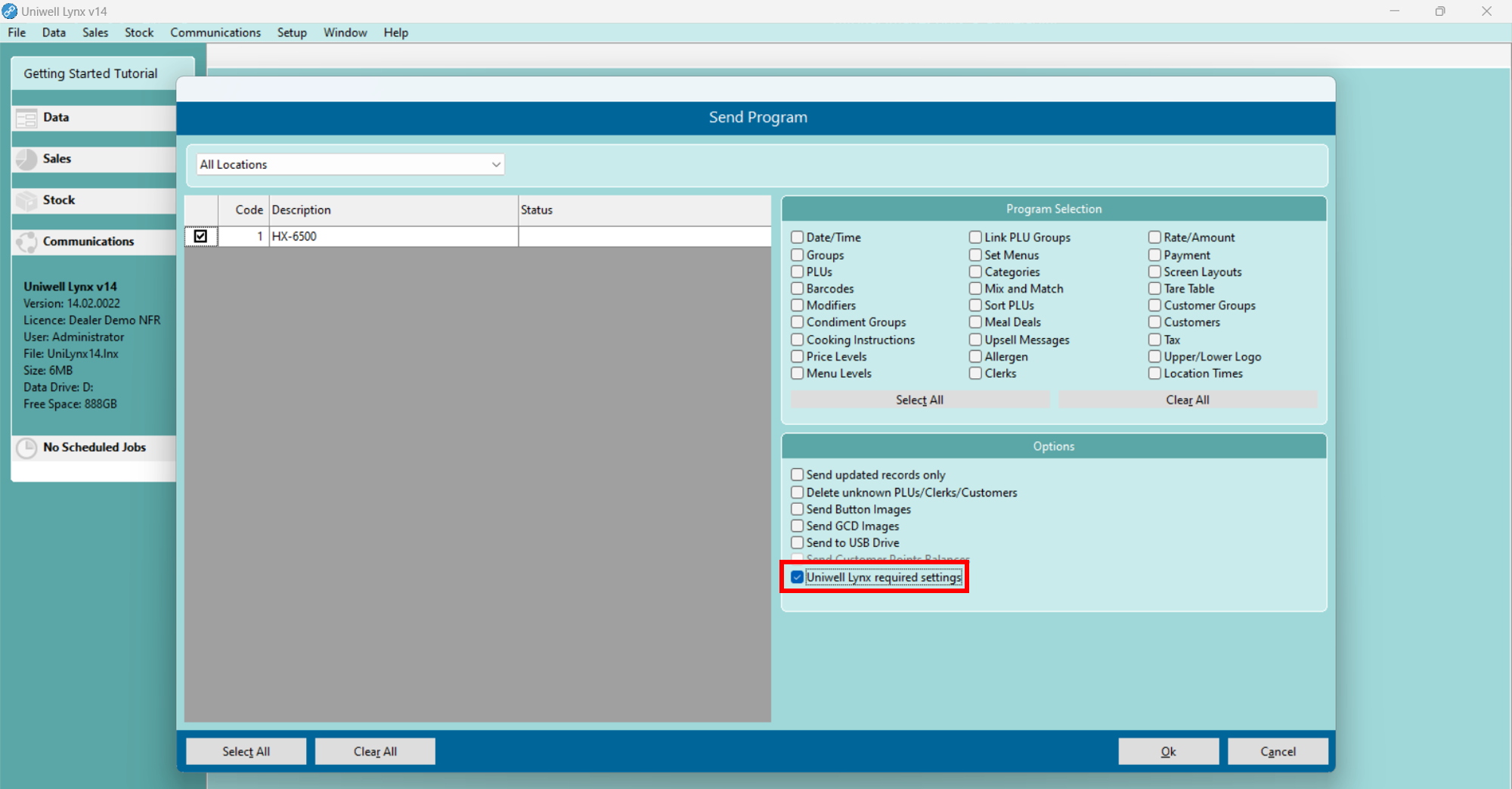Click Select All below locations list
Screen dimensions: 1512x789
click(x=246, y=751)
